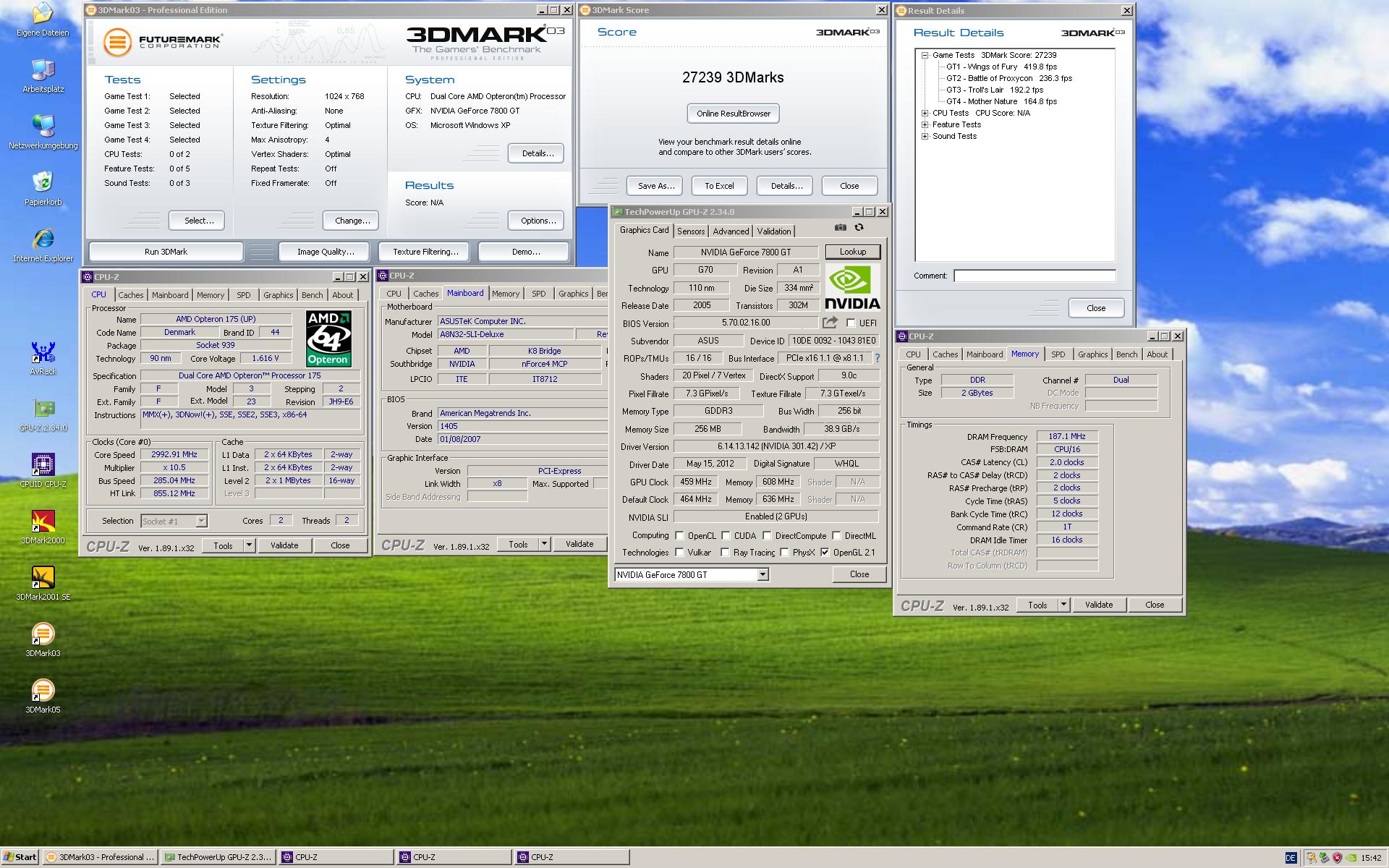Click the share BIOS arrow icon in GPU-Z

(830, 323)
